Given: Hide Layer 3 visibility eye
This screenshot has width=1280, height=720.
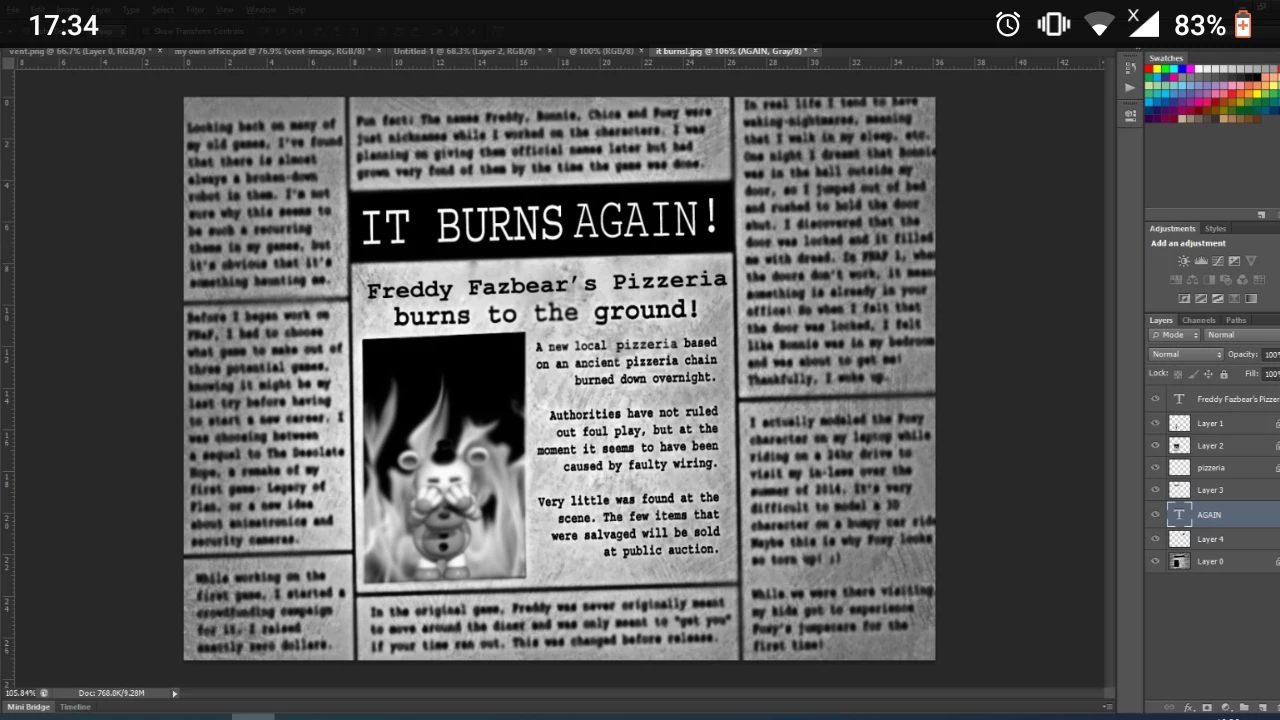Looking at the screenshot, I should tap(1155, 490).
